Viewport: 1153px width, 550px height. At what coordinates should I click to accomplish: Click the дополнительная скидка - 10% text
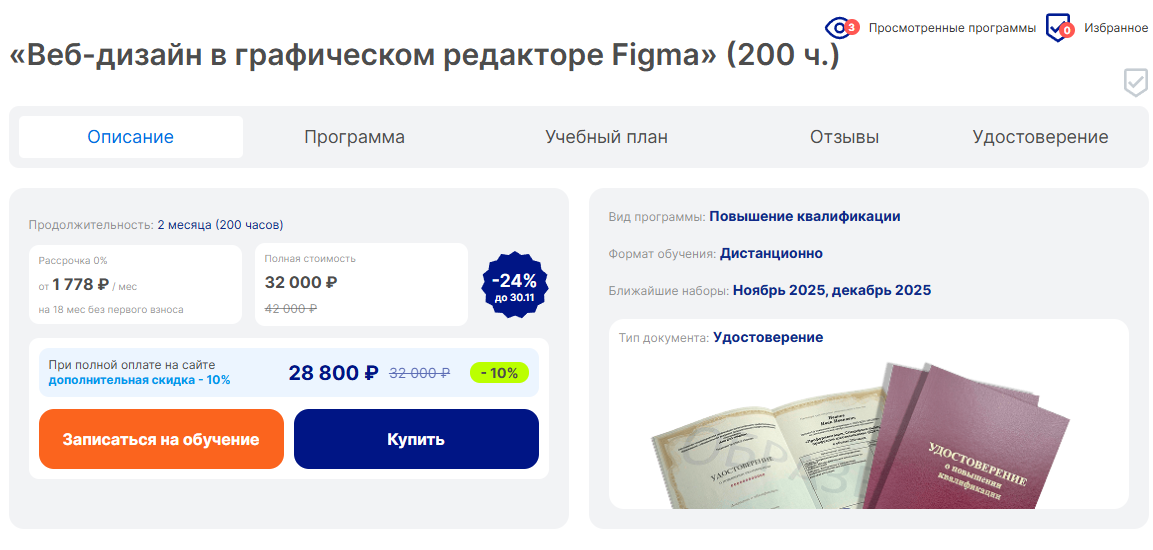[x=139, y=380]
